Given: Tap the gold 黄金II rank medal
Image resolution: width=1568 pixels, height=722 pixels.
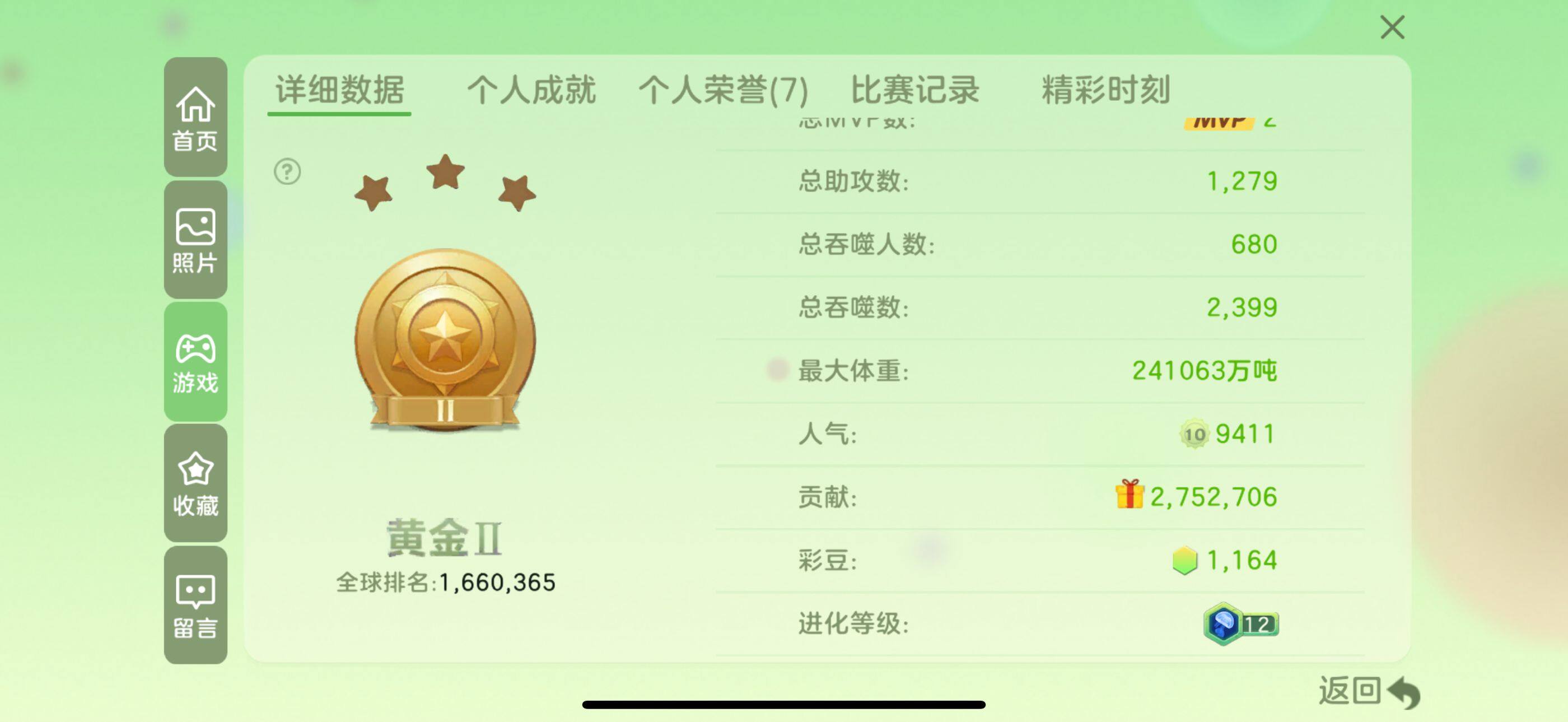Looking at the screenshot, I should 445,341.
